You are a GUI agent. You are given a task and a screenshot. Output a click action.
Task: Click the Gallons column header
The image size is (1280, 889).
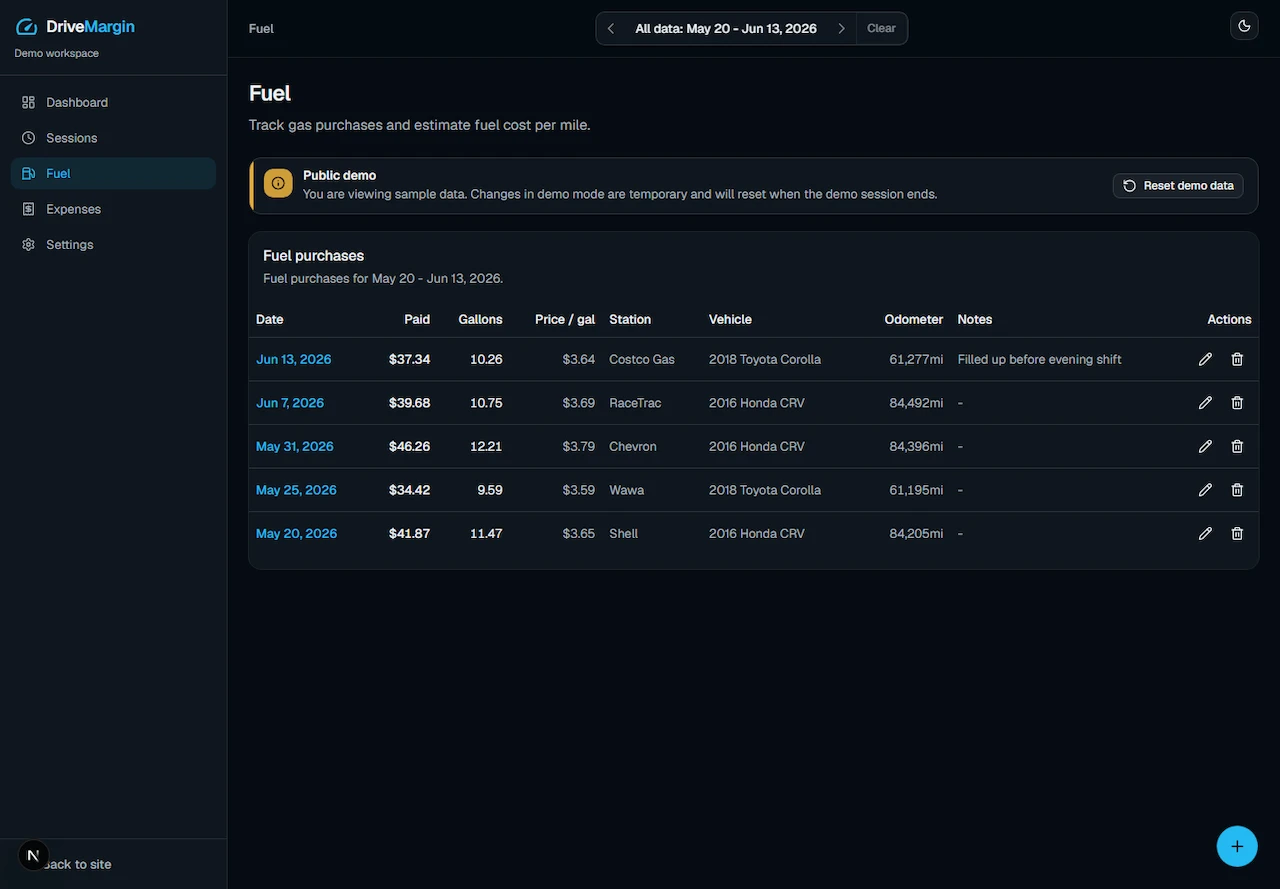[481, 319]
